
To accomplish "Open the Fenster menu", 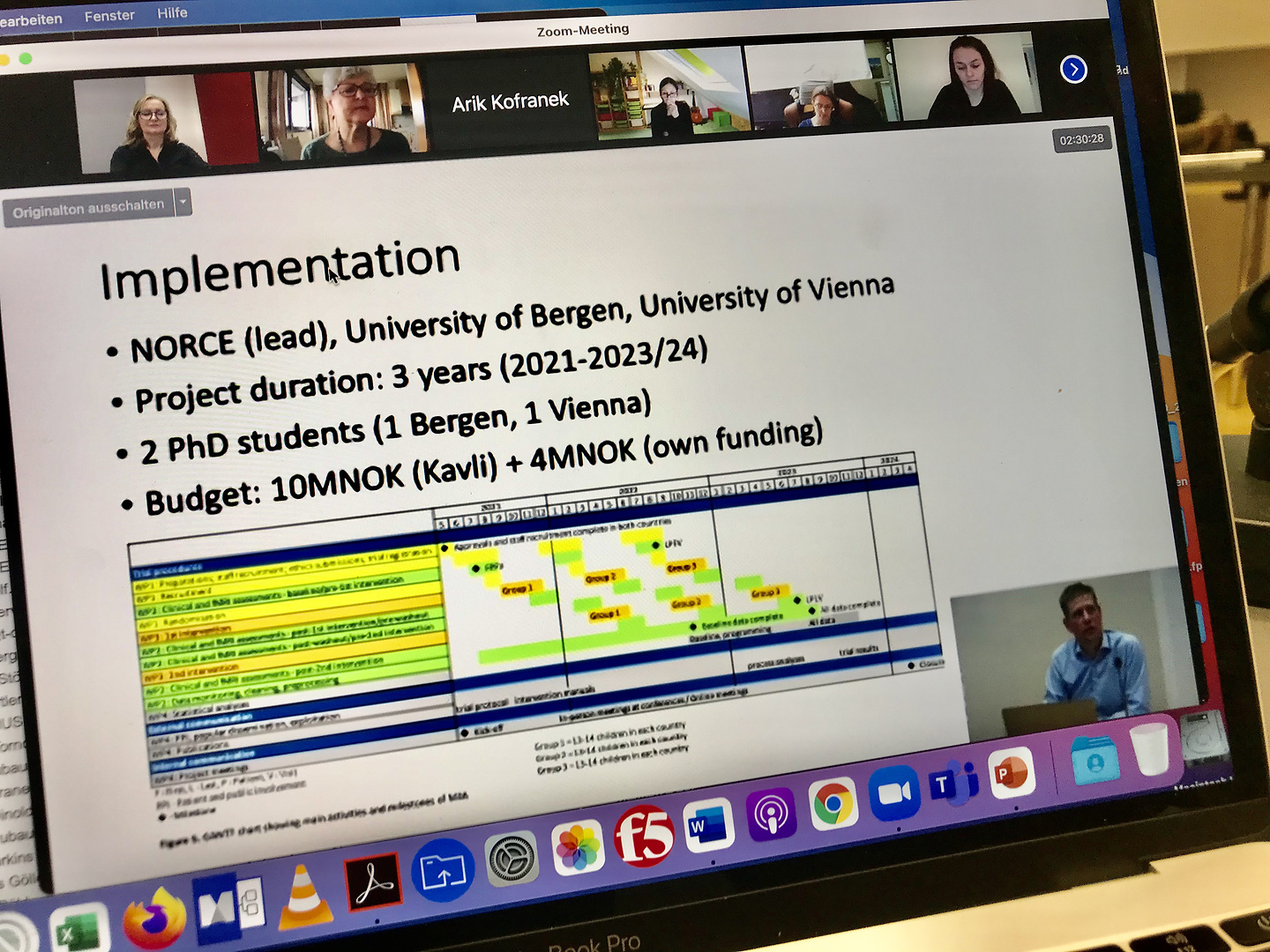I will (x=109, y=15).
